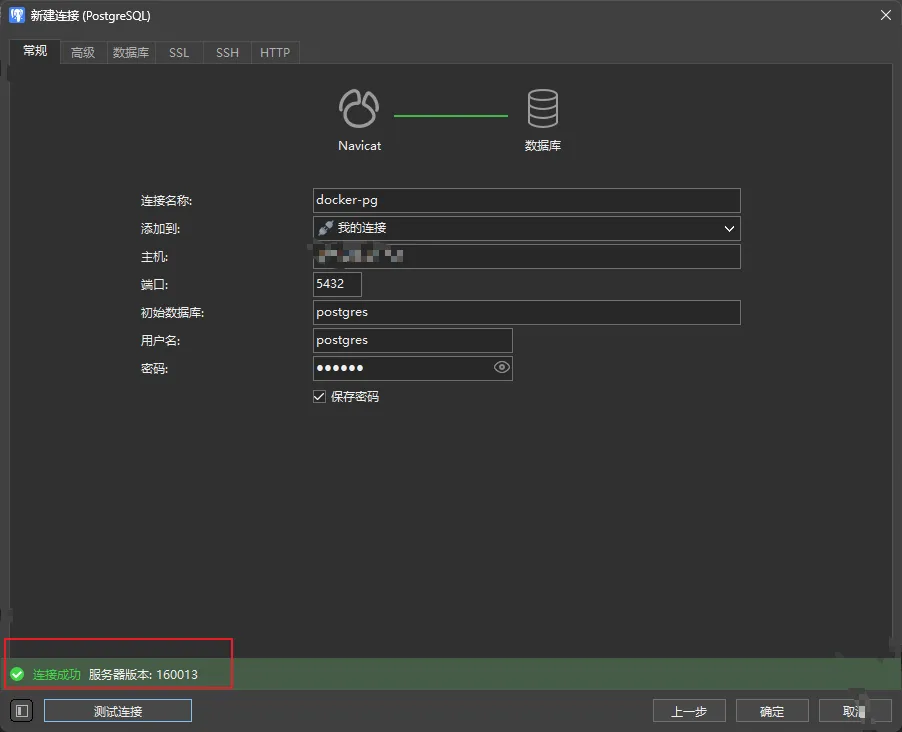Toggle the side panel layout icon
This screenshot has width=902, height=732.
22,711
